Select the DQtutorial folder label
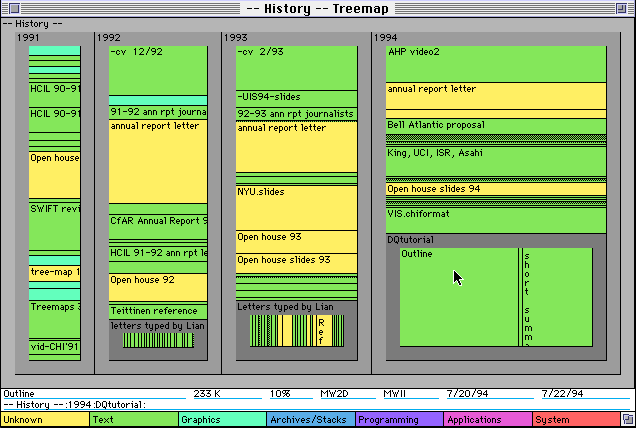Screen dimensions: 636x428 (x=410, y=239)
